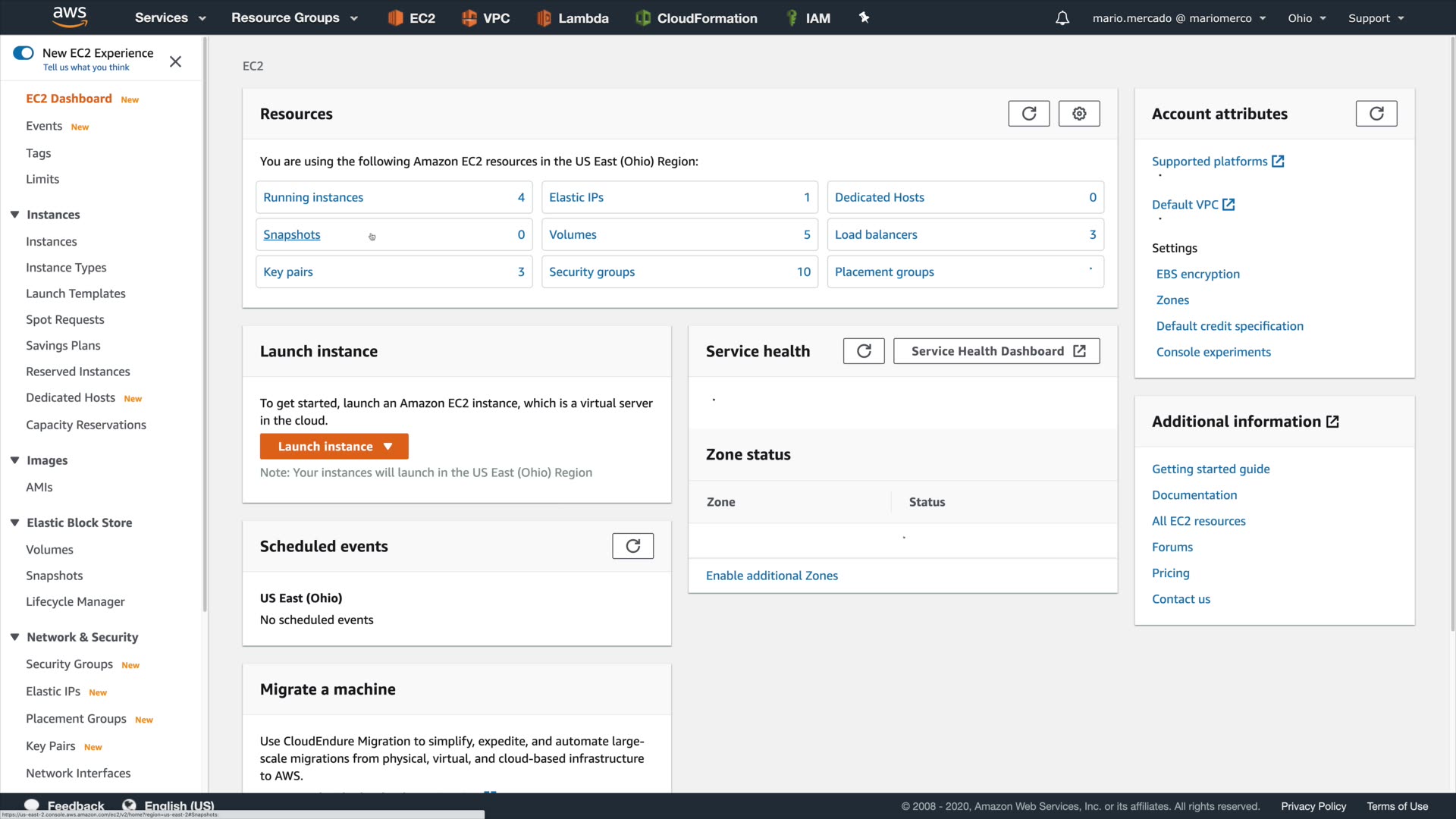Close the New EC2 Experience banner
This screenshot has width=1456, height=819.
tap(175, 61)
